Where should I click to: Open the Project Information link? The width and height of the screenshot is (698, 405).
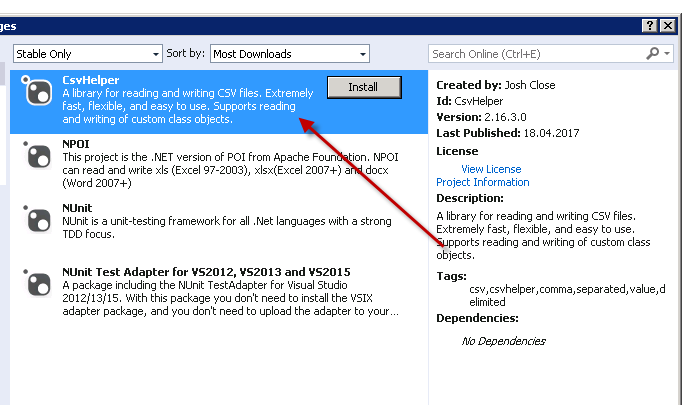tap(483, 182)
